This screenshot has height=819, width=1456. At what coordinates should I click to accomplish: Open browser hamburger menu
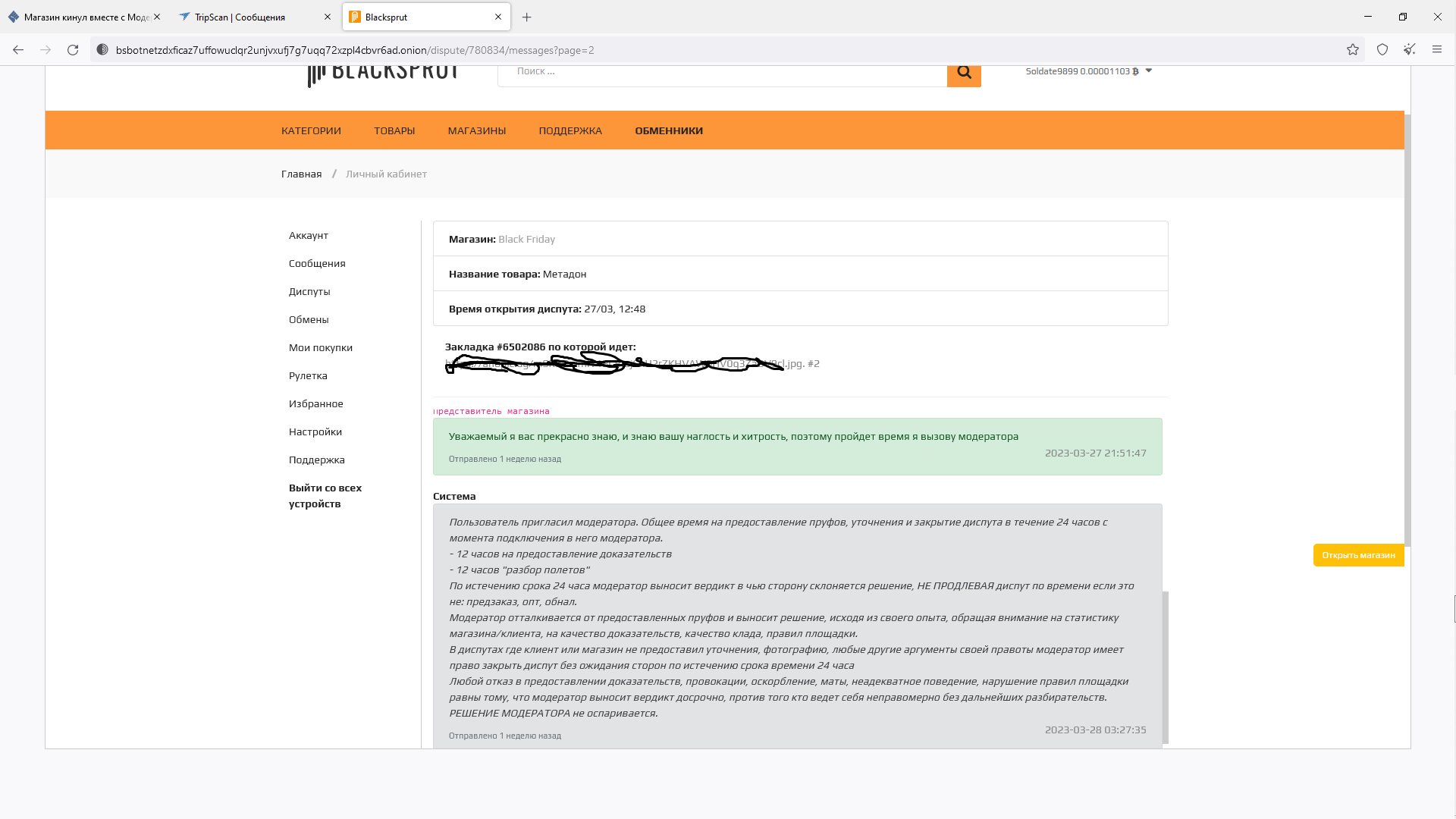coord(1437,50)
